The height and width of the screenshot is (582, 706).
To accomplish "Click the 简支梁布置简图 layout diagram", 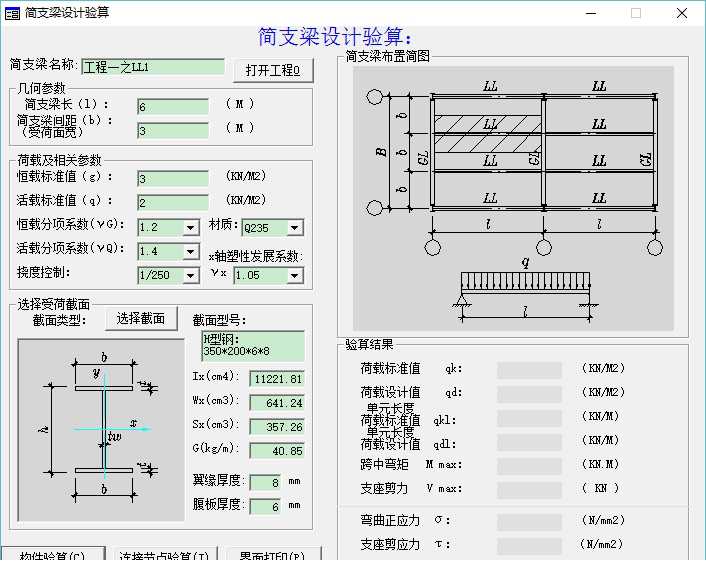I will coord(513,199).
